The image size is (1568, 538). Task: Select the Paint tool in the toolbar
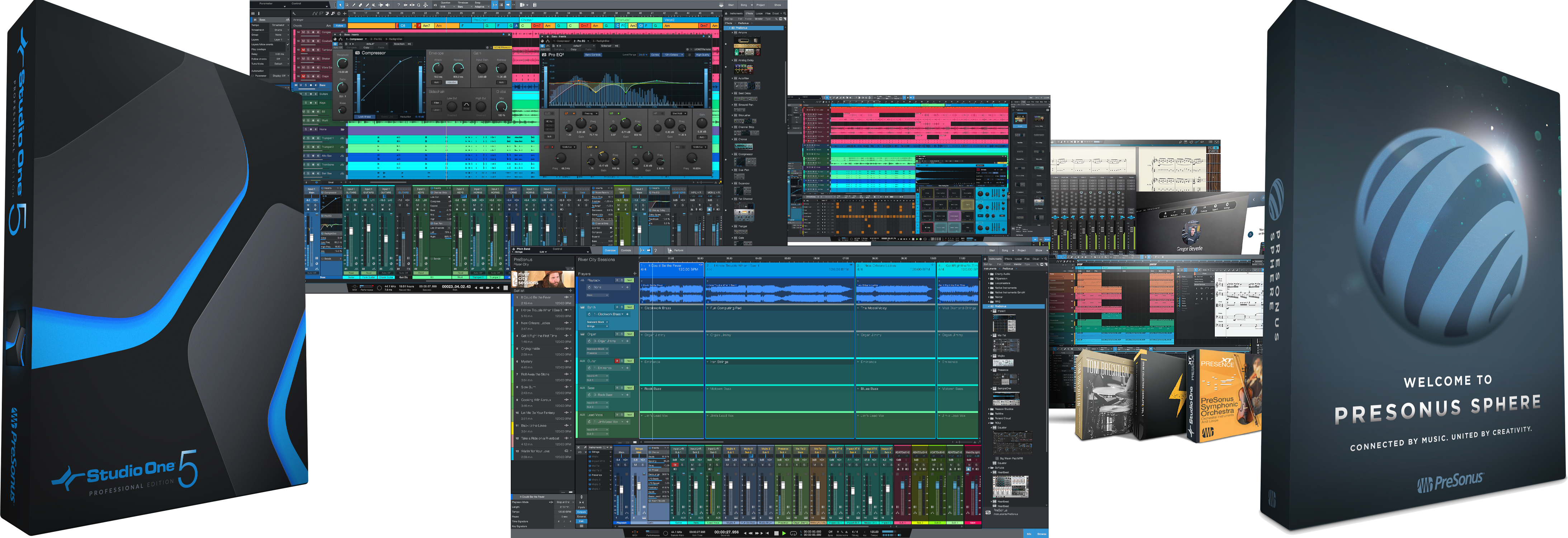tap(368, 5)
